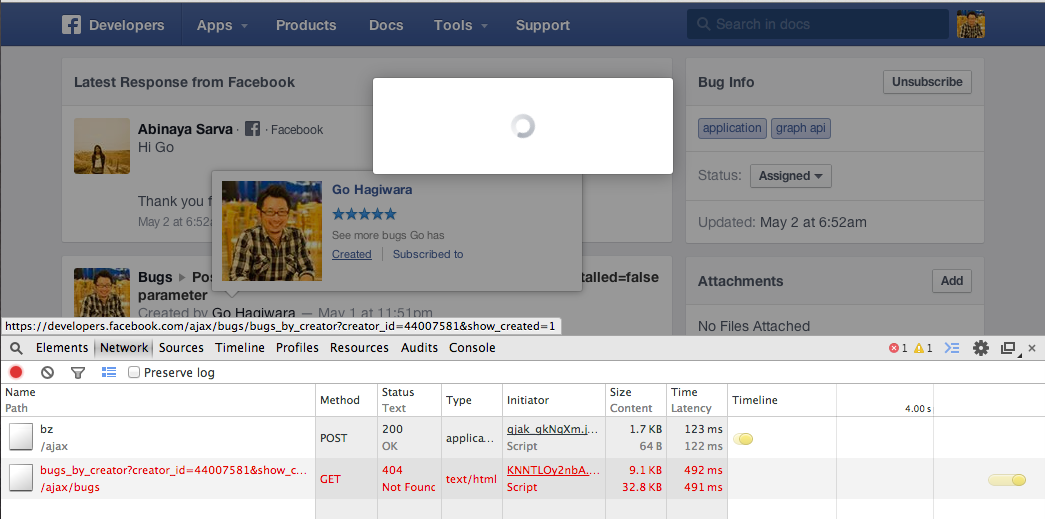Open the Apps dropdown menu
Image resolution: width=1045 pixels, height=519 pixels.
point(222,25)
